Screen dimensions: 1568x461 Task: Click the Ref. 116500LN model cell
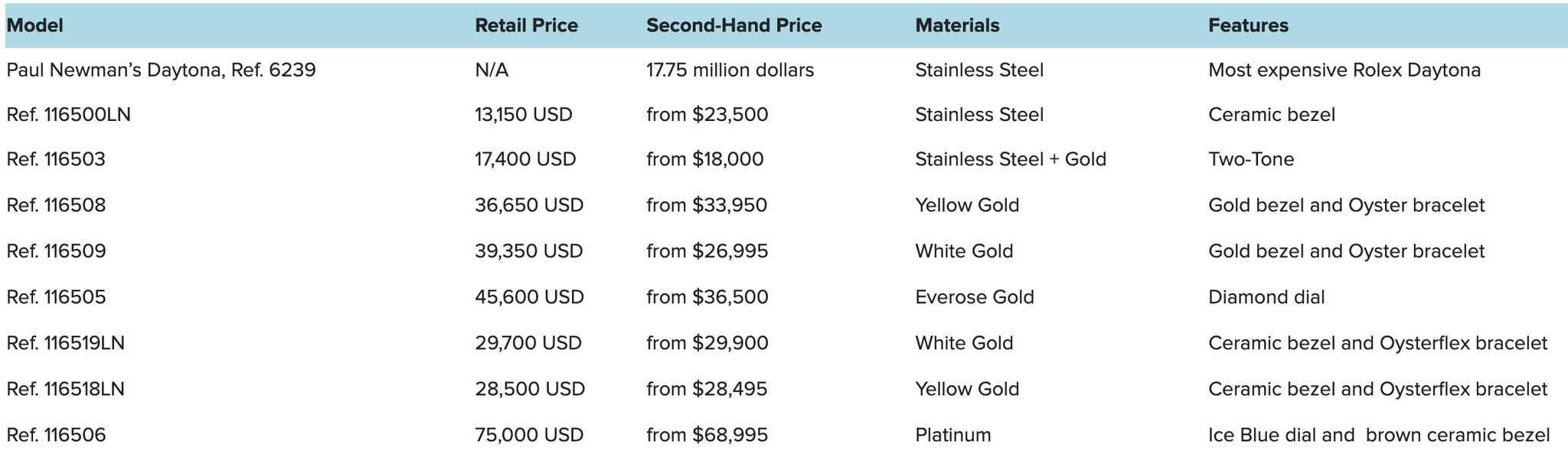coord(69,115)
